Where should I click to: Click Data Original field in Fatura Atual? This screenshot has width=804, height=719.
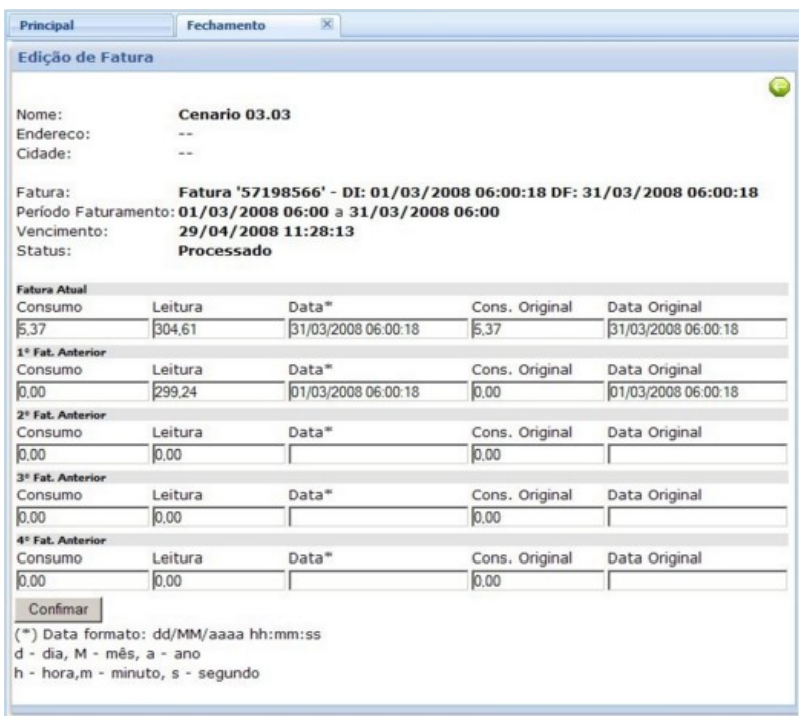click(696, 330)
